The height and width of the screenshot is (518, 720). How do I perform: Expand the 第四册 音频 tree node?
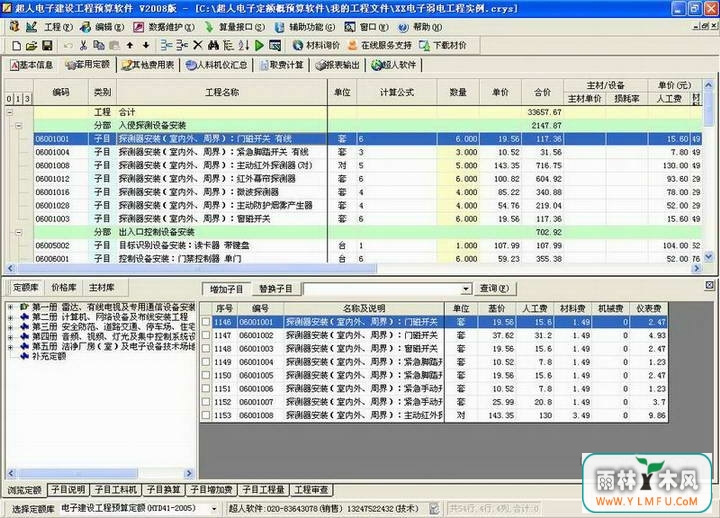10,337
